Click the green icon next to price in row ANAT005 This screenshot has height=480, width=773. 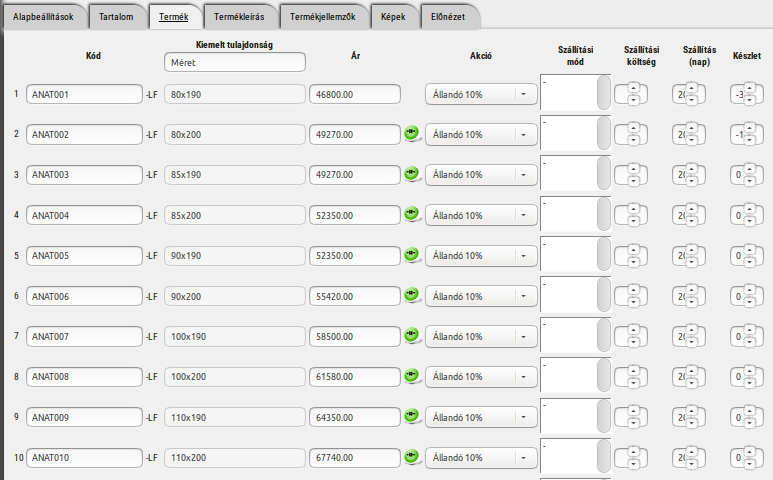(x=412, y=255)
